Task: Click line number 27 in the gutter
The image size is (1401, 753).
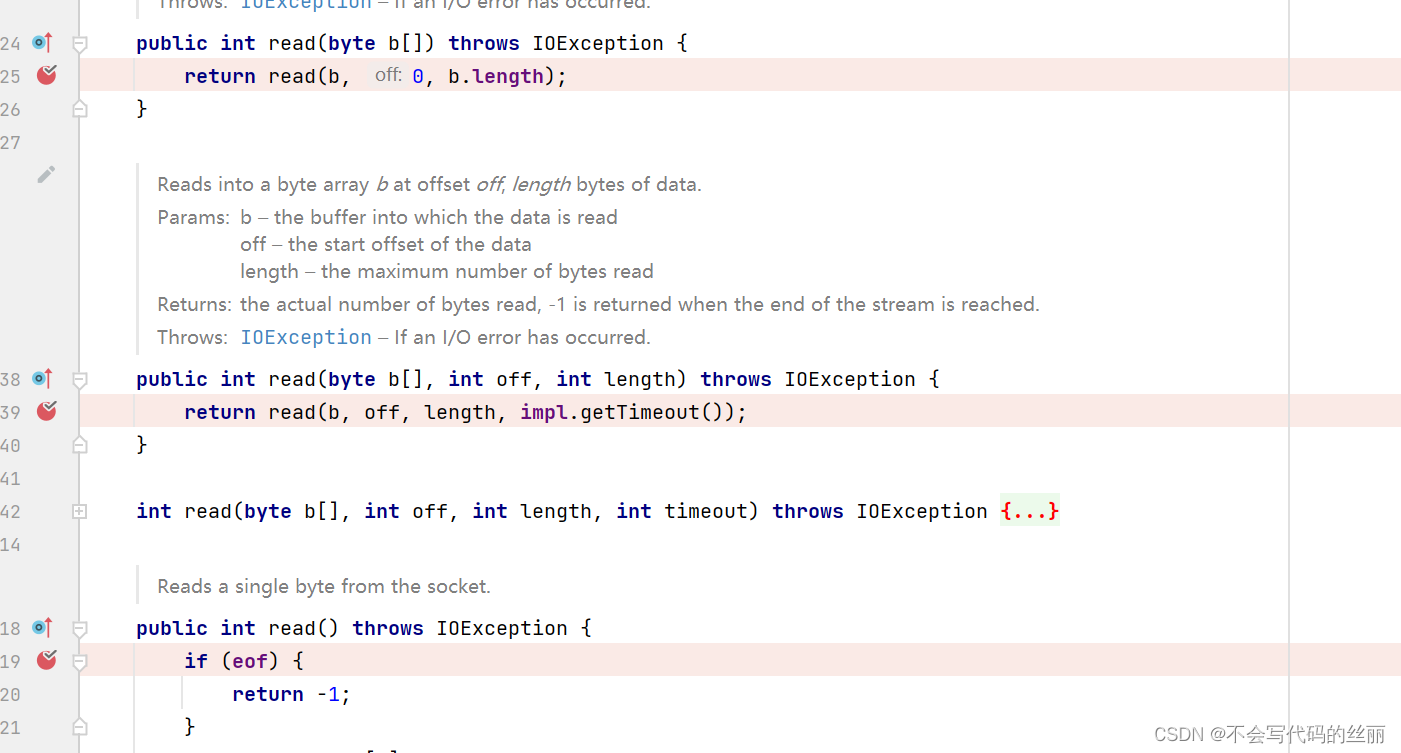Action: click(x=10, y=143)
